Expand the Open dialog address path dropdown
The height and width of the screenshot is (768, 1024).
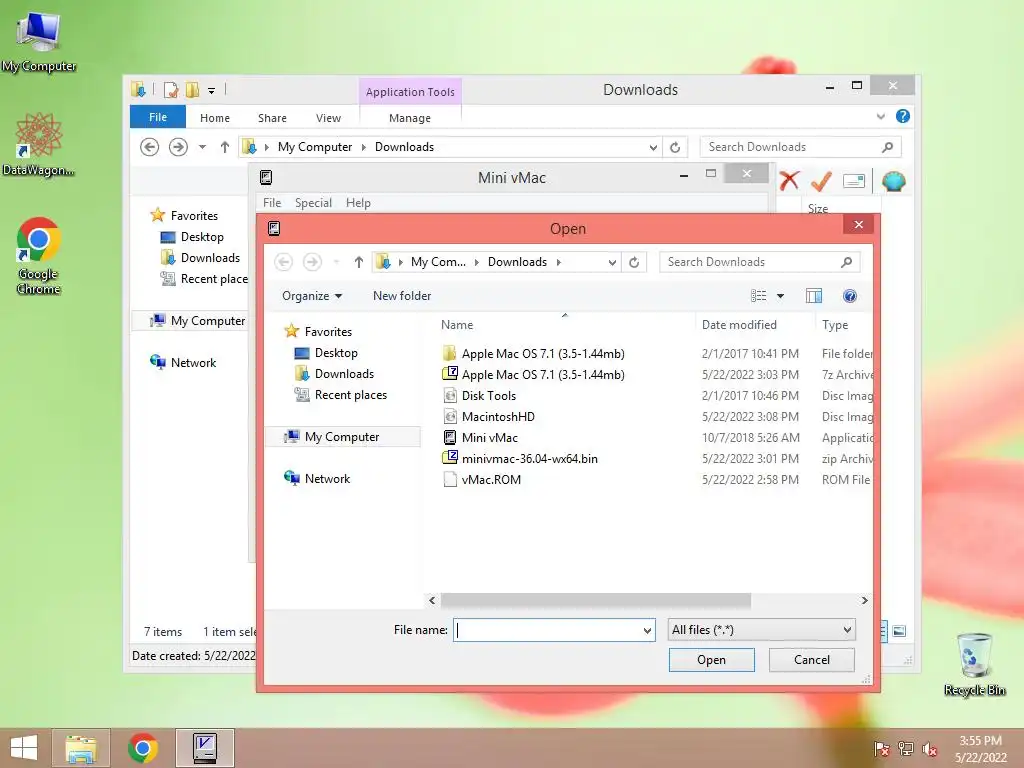pos(612,262)
